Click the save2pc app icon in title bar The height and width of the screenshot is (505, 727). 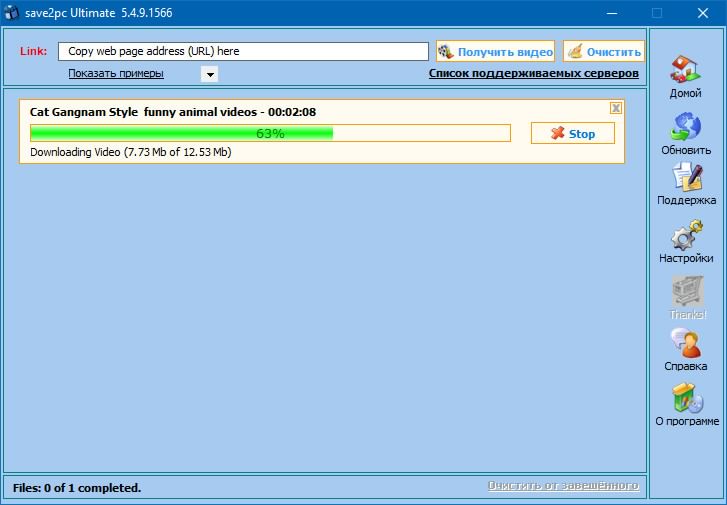[x=11, y=13]
